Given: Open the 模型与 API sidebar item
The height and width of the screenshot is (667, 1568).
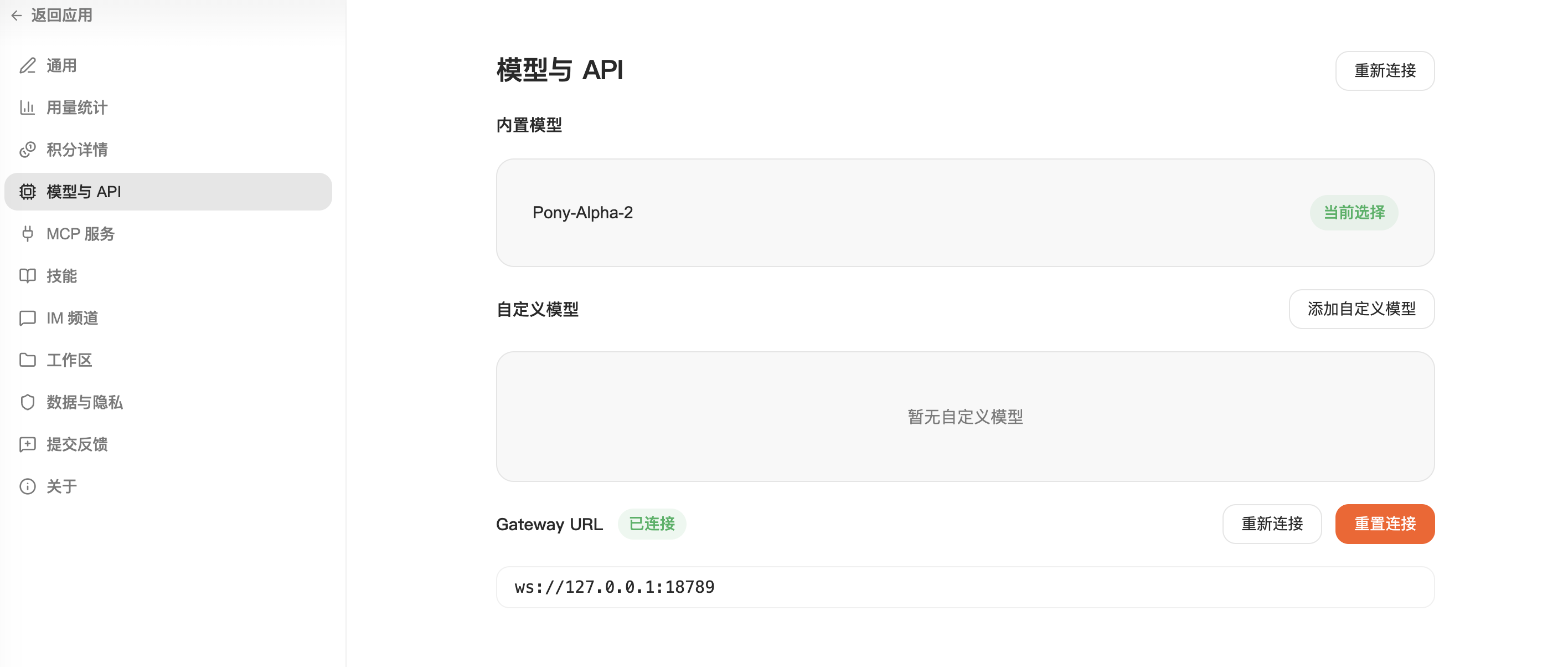Looking at the screenshot, I should (168, 191).
